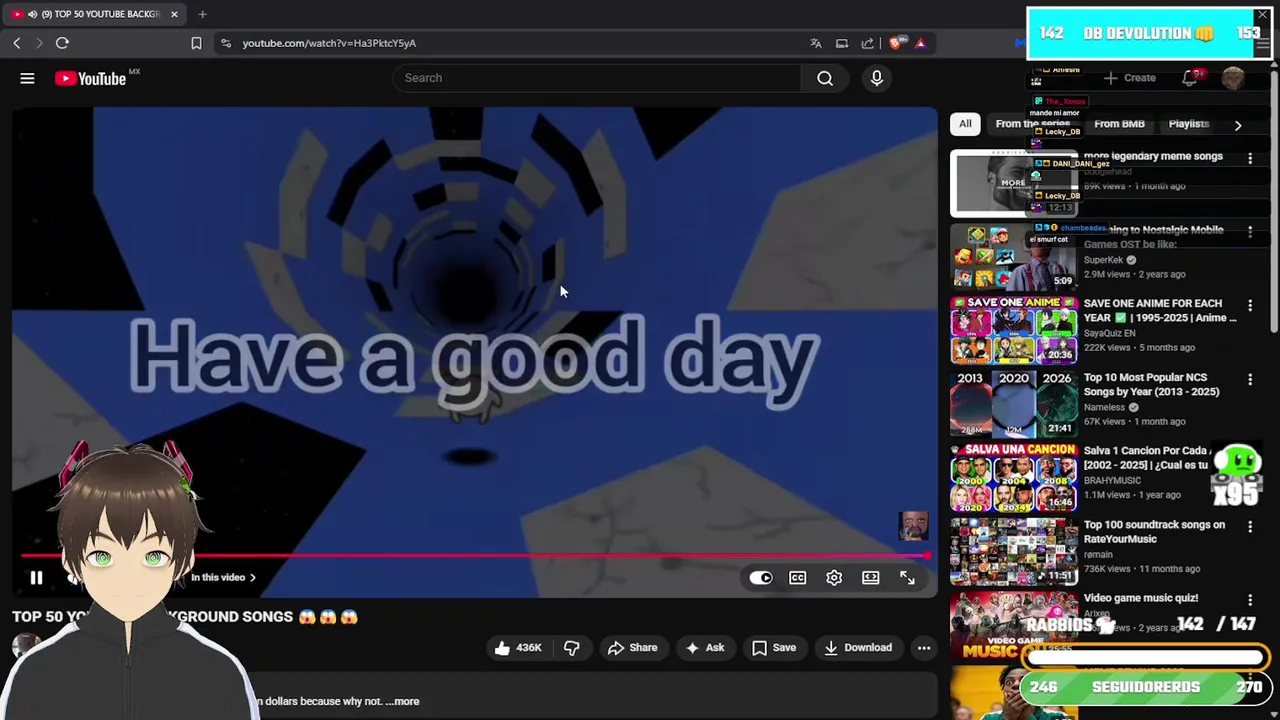1280x720 pixels.
Task: Save the video to a playlist
Action: click(x=774, y=648)
